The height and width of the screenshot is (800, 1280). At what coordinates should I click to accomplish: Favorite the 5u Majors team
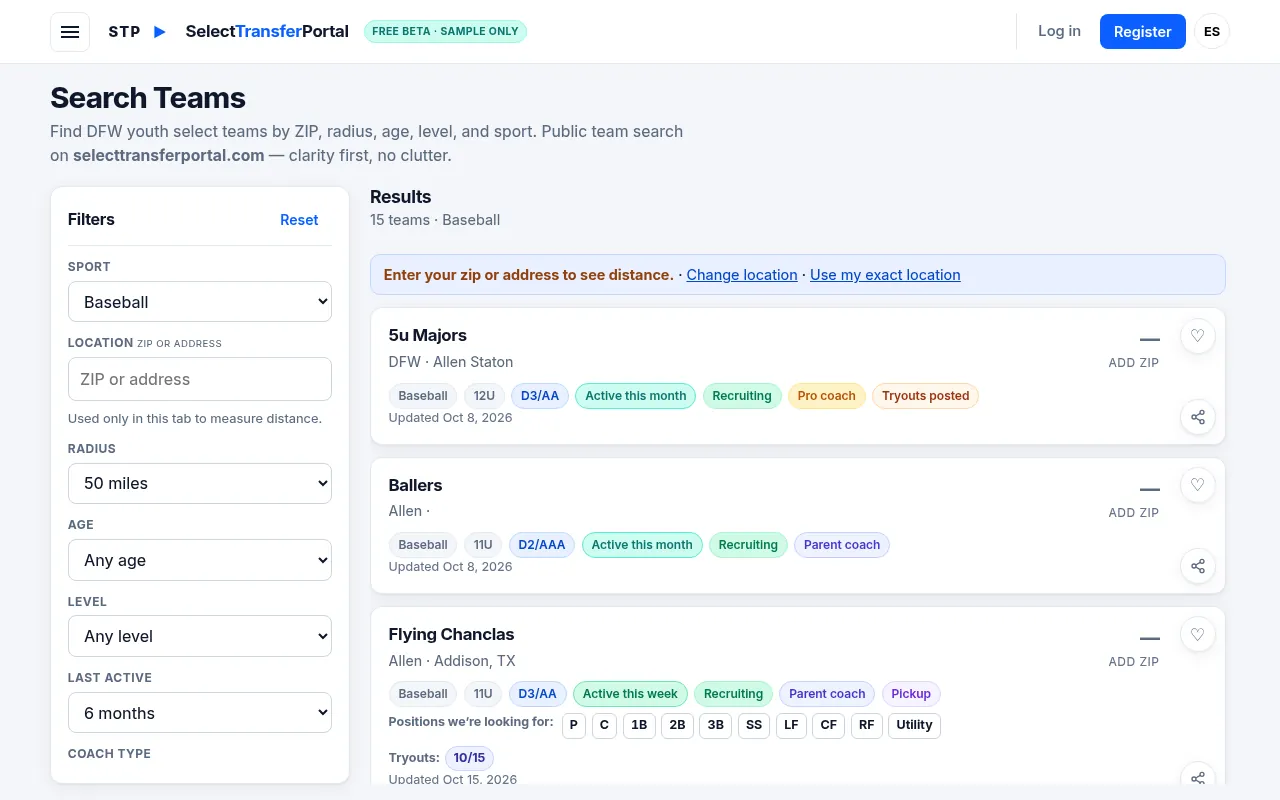point(1198,336)
